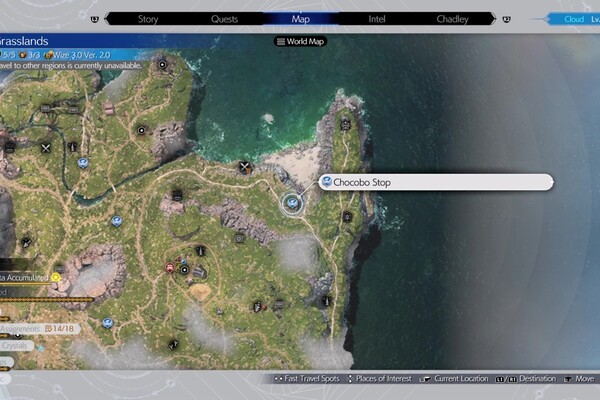Viewport: 600px width, 400px height.
Task: Select the Cloud character tab
Action: pos(573,19)
